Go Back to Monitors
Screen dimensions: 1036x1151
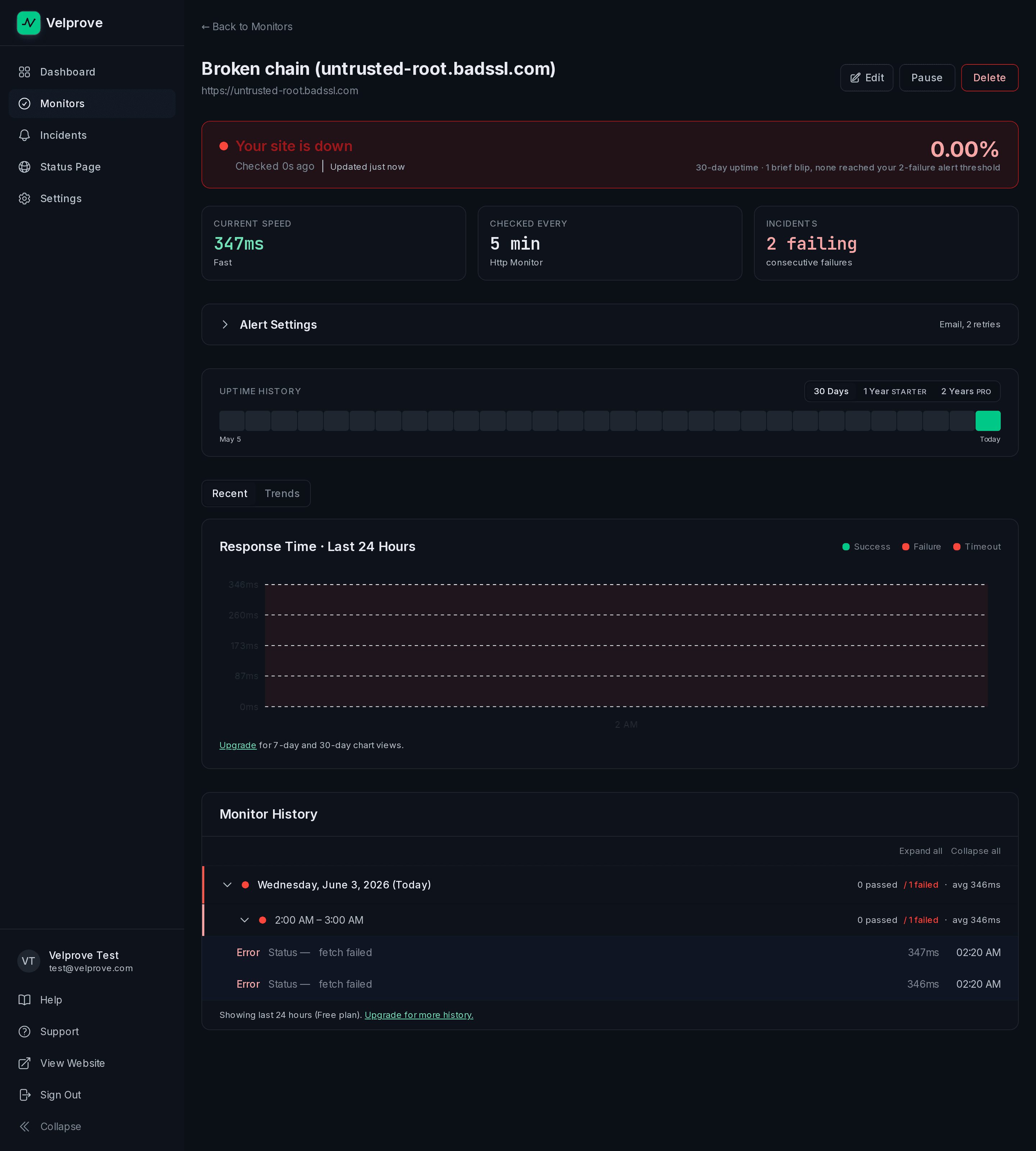tap(247, 27)
